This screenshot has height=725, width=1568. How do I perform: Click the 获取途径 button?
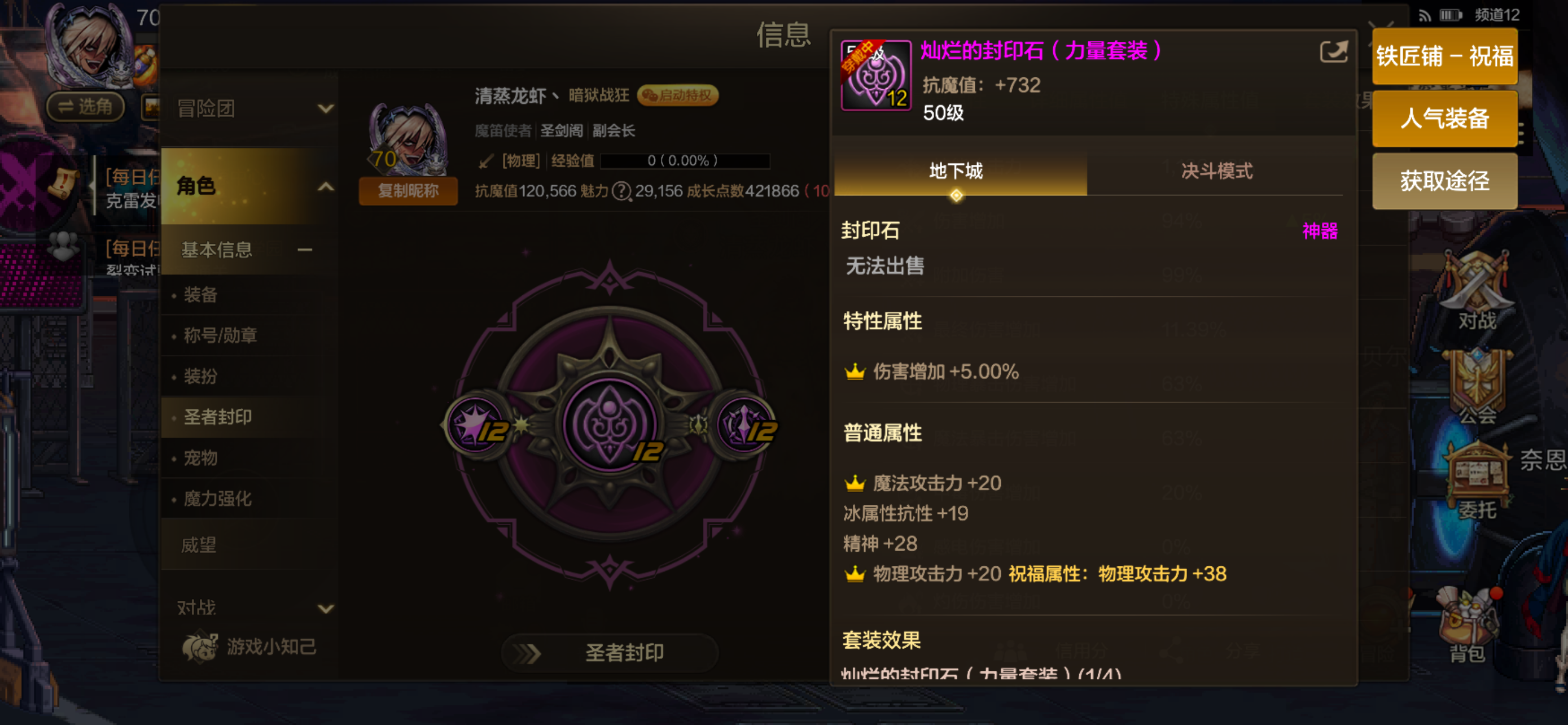click(1444, 181)
